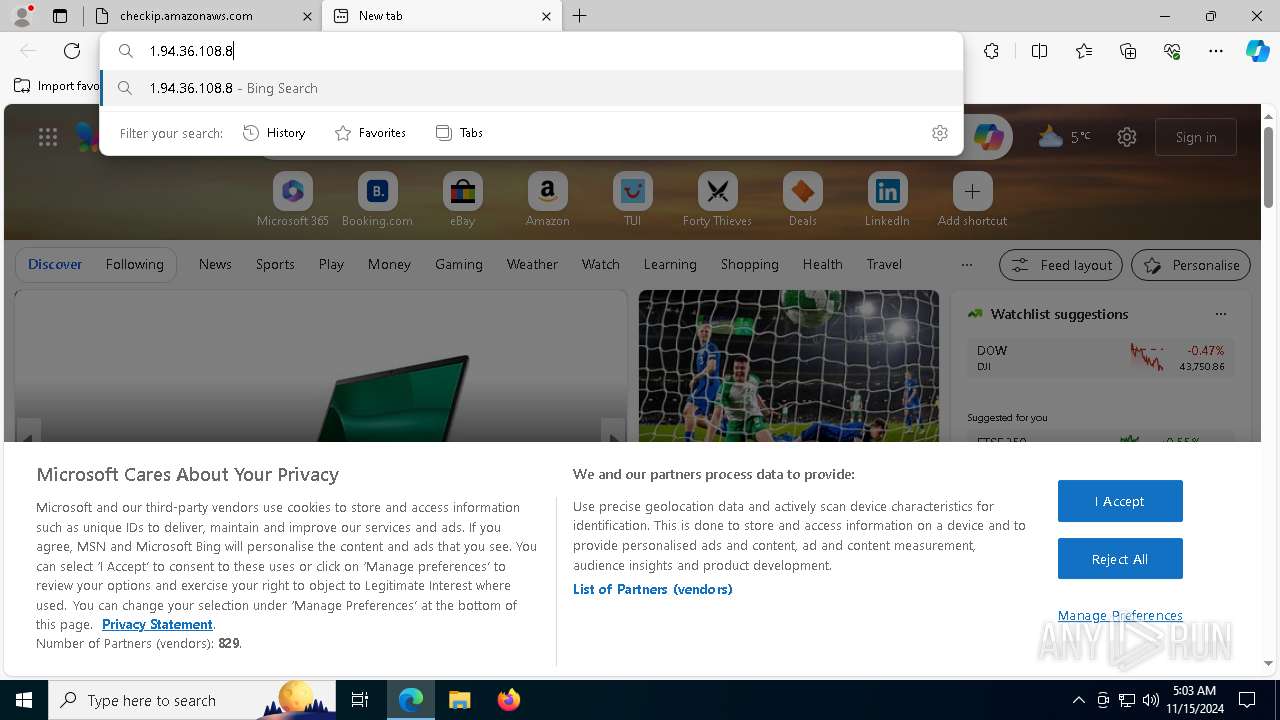Open Settings and more ellipsis menu

click(1216, 51)
